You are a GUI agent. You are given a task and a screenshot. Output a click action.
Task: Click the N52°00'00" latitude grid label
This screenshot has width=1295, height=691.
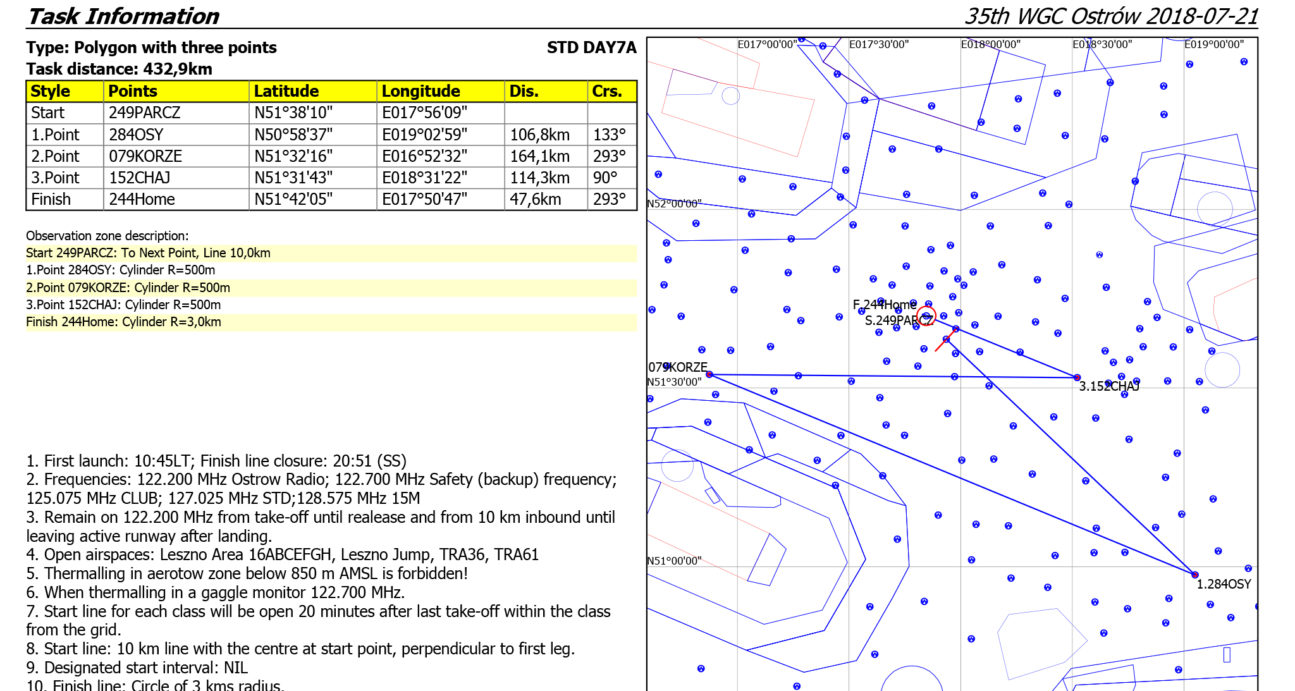(x=675, y=203)
